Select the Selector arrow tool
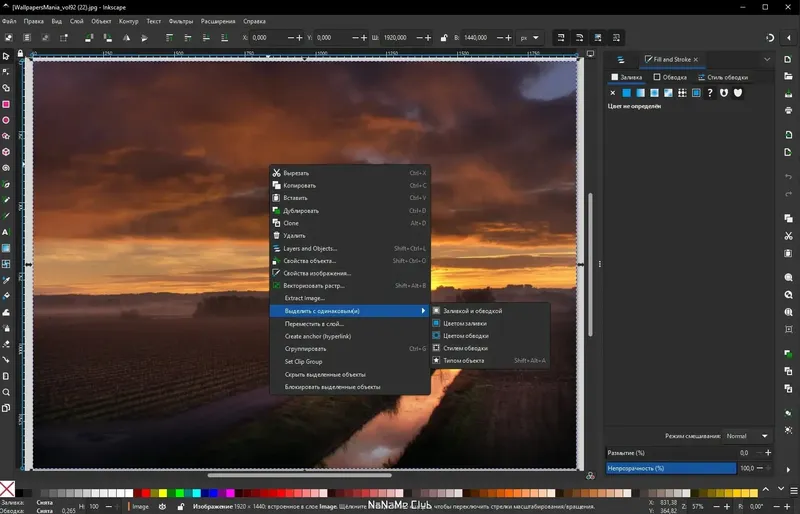Viewport: 800px width, 514px height. 6,55
